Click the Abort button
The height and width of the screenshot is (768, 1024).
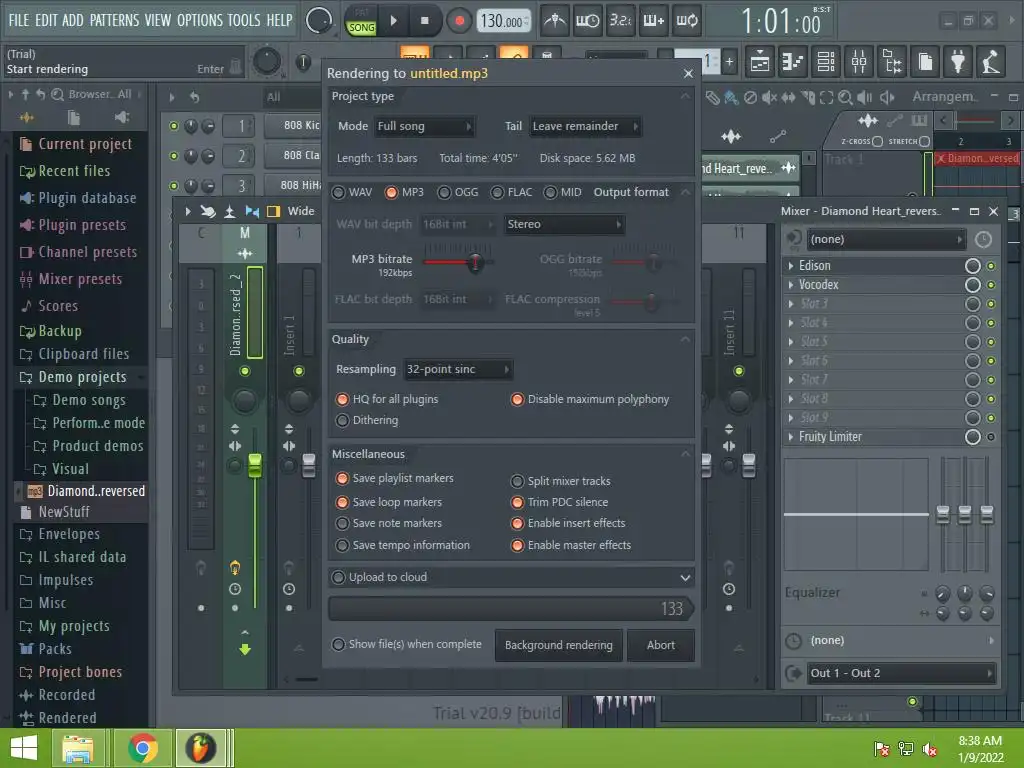pos(660,645)
